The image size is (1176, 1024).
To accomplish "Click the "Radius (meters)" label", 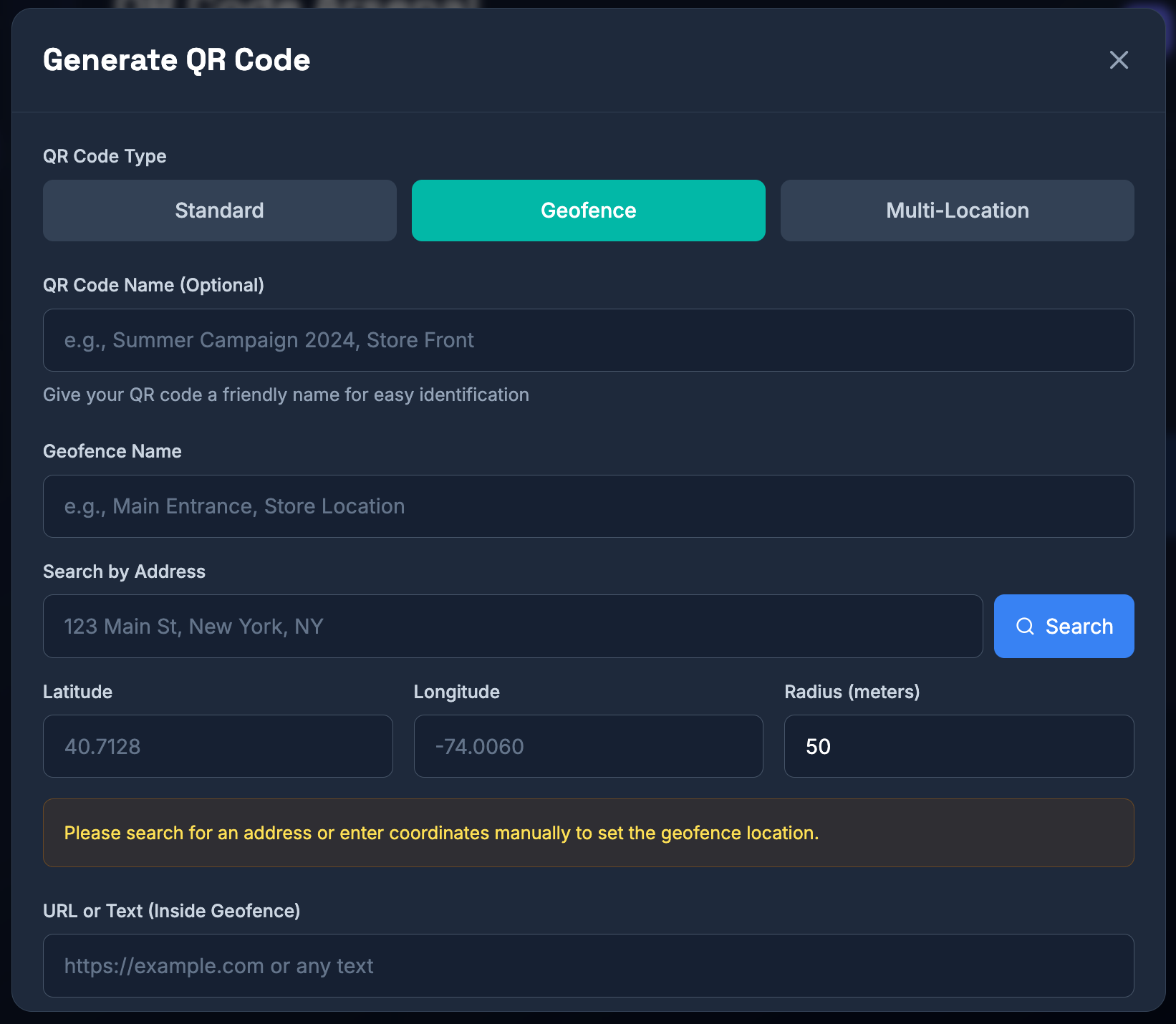I will 852,692.
